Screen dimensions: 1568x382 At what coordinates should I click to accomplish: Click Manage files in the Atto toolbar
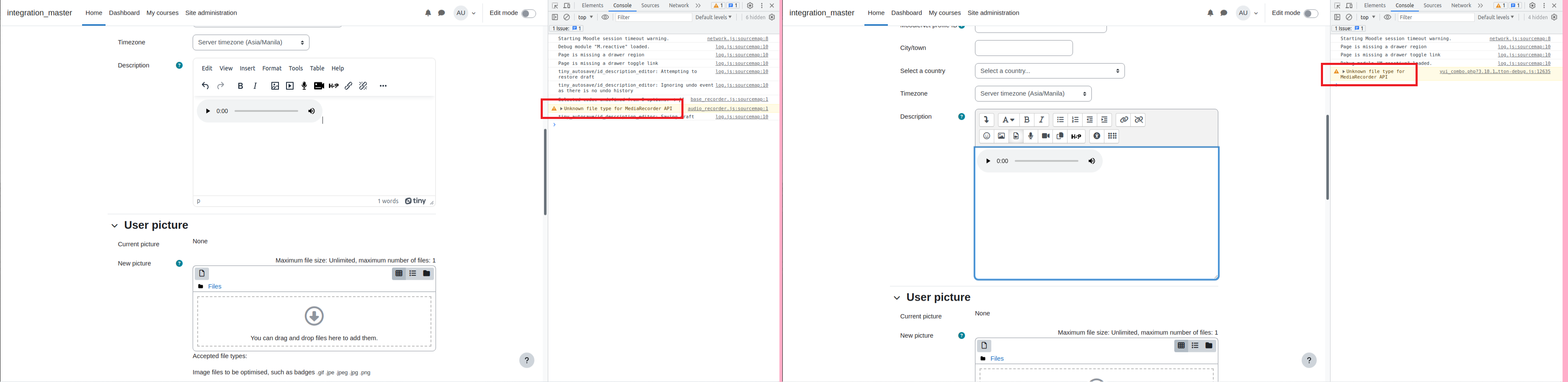(x=1060, y=137)
